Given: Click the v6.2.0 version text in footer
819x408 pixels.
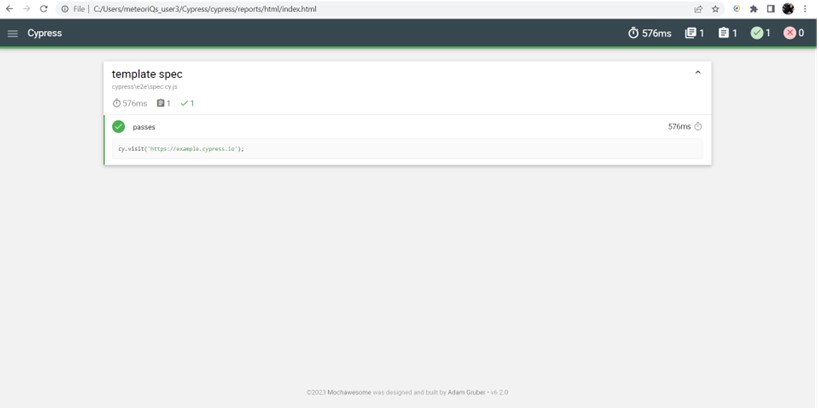Looking at the screenshot, I should coord(499,392).
